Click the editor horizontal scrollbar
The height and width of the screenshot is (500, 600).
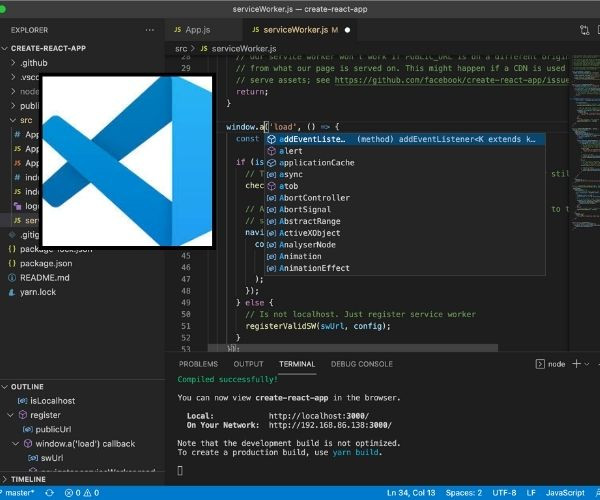point(353,348)
